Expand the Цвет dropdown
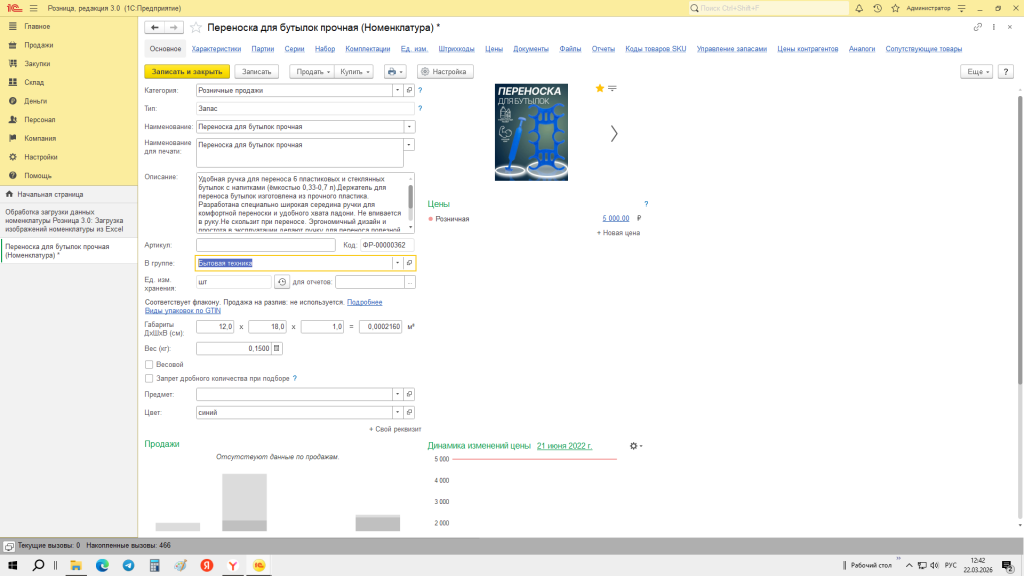Image resolution: width=1024 pixels, height=576 pixels. [397, 413]
